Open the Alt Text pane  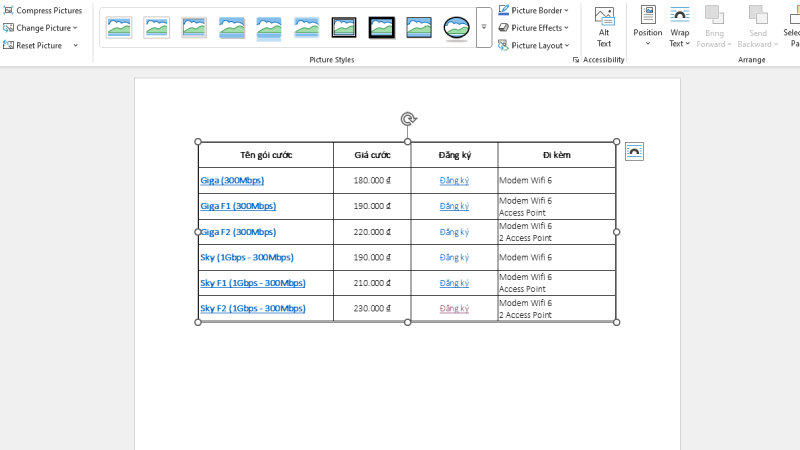604,27
